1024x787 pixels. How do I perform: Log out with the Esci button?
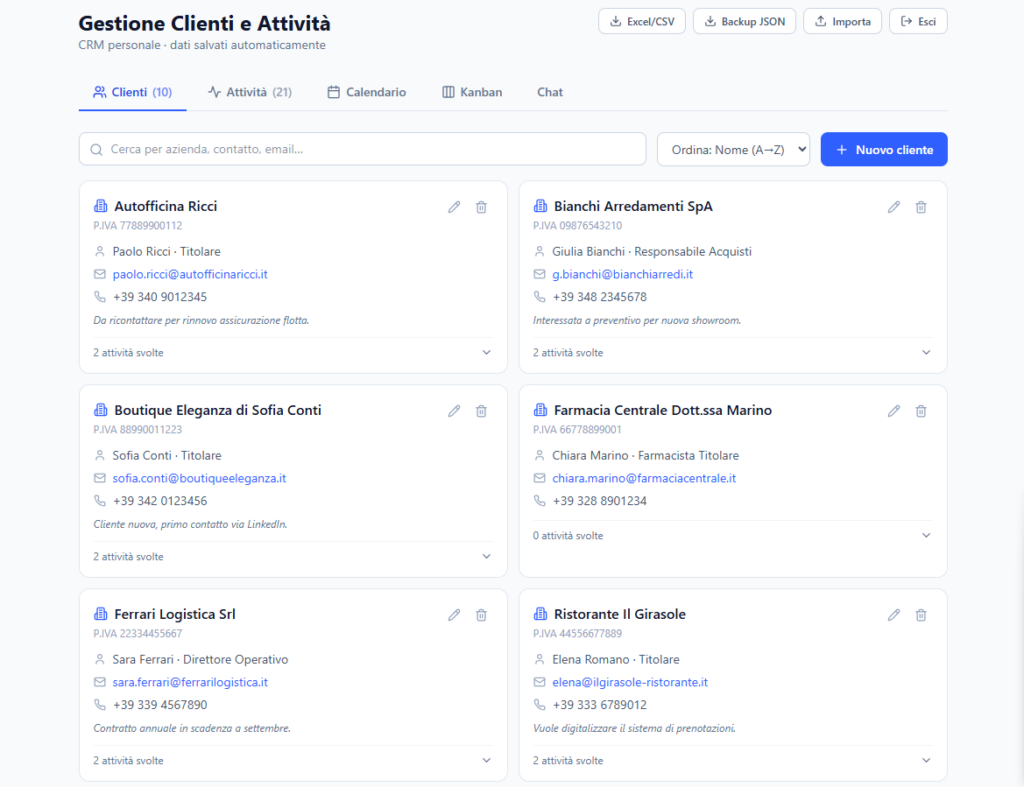pos(918,22)
